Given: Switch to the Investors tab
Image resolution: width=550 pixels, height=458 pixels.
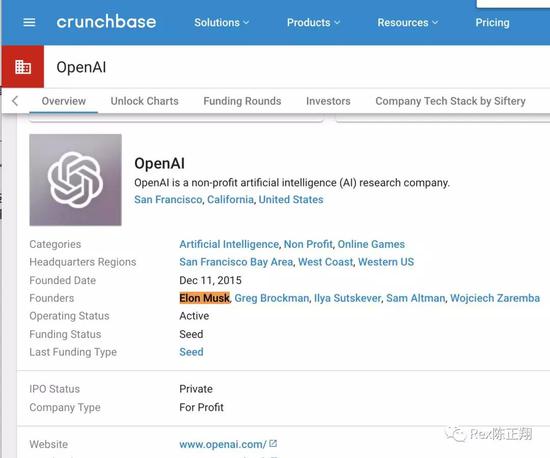Looking at the screenshot, I should click(x=328, y=101).
